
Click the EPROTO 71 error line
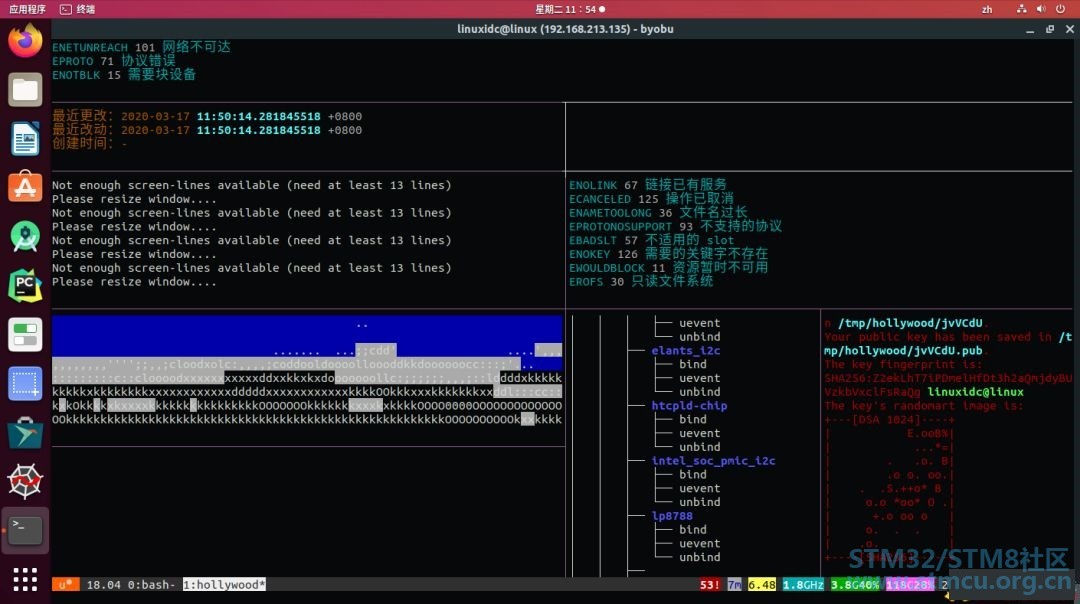coord(114,61)
